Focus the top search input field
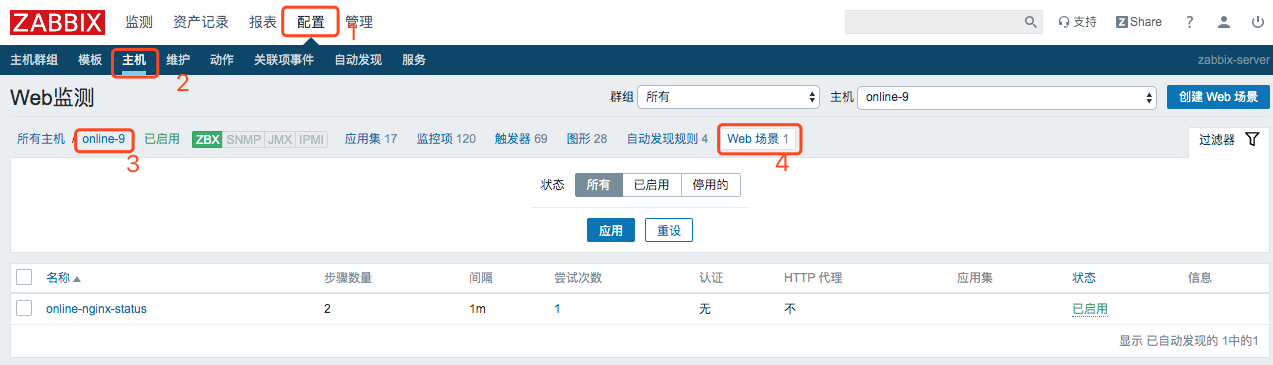This screenshot has width=1273, height=365. click(933, 22)
